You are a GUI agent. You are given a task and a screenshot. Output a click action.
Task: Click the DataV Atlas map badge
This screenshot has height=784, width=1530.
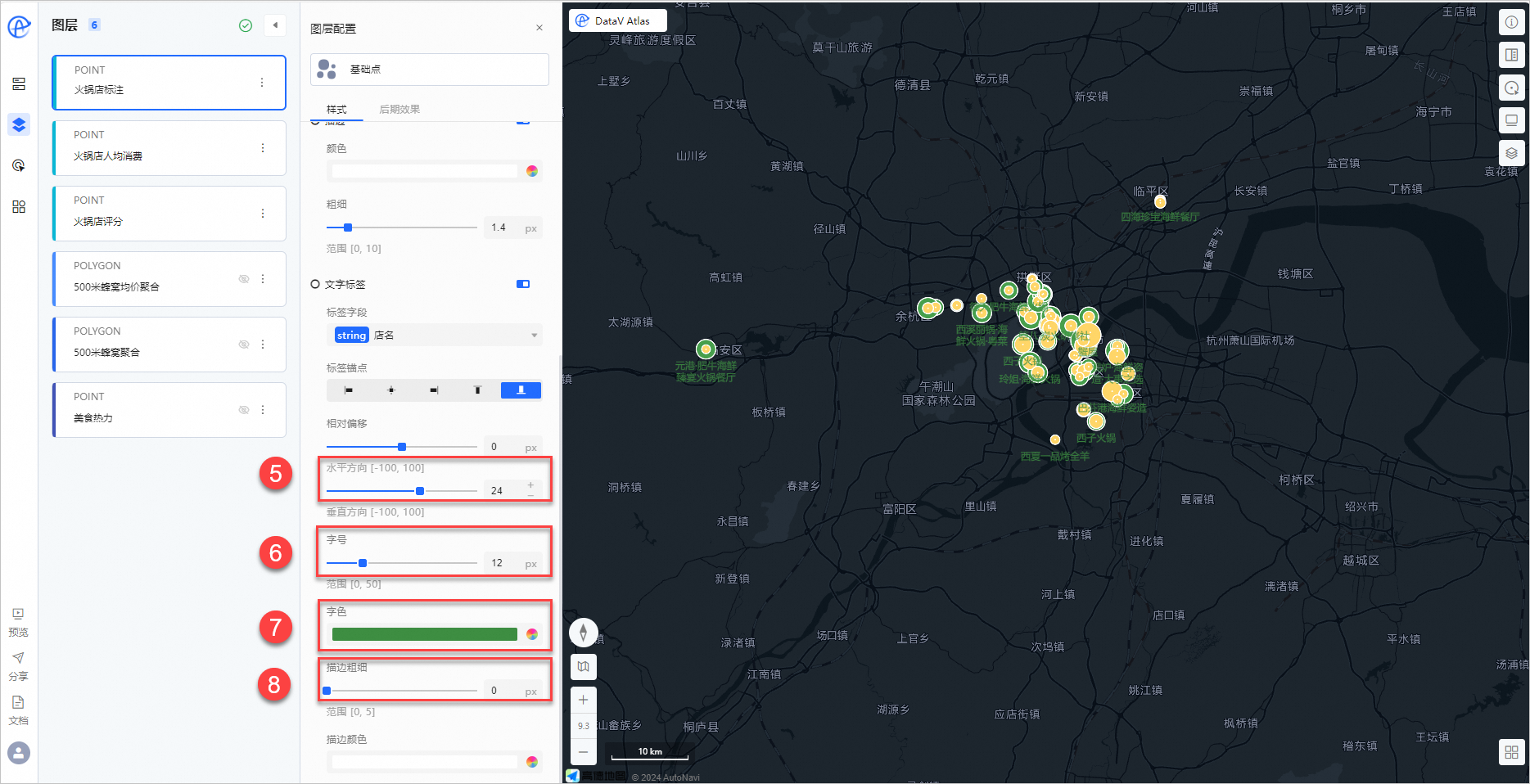pos(618,20)
